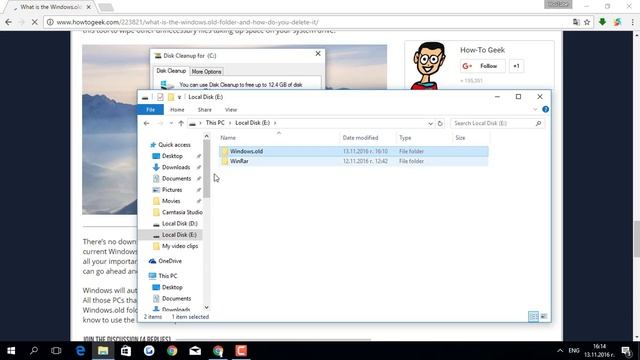
Task: Click Properties icon in quick access toolbar
Action: coord(160,97)
